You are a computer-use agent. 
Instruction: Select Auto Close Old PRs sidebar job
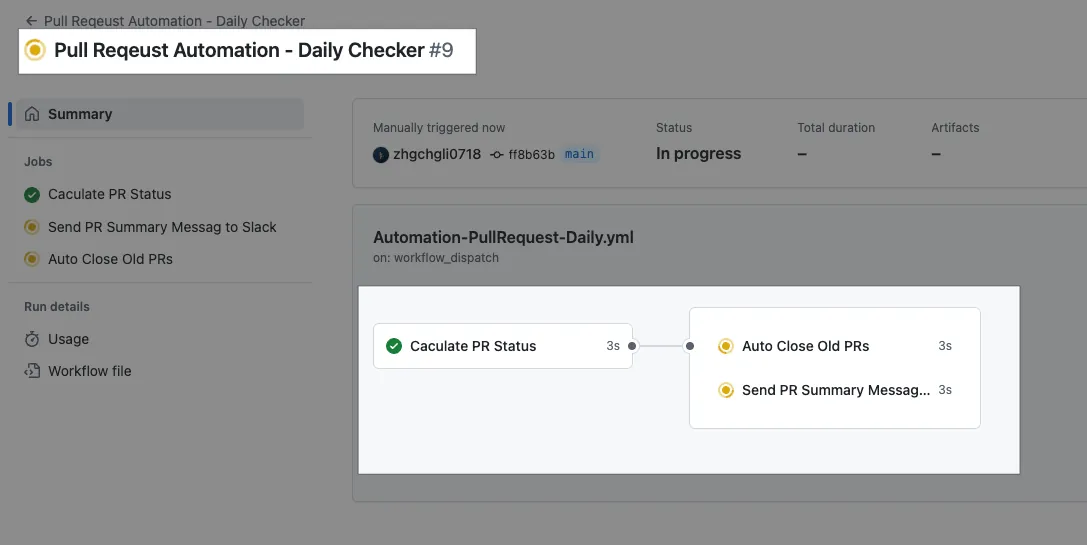tap(110, 259)
